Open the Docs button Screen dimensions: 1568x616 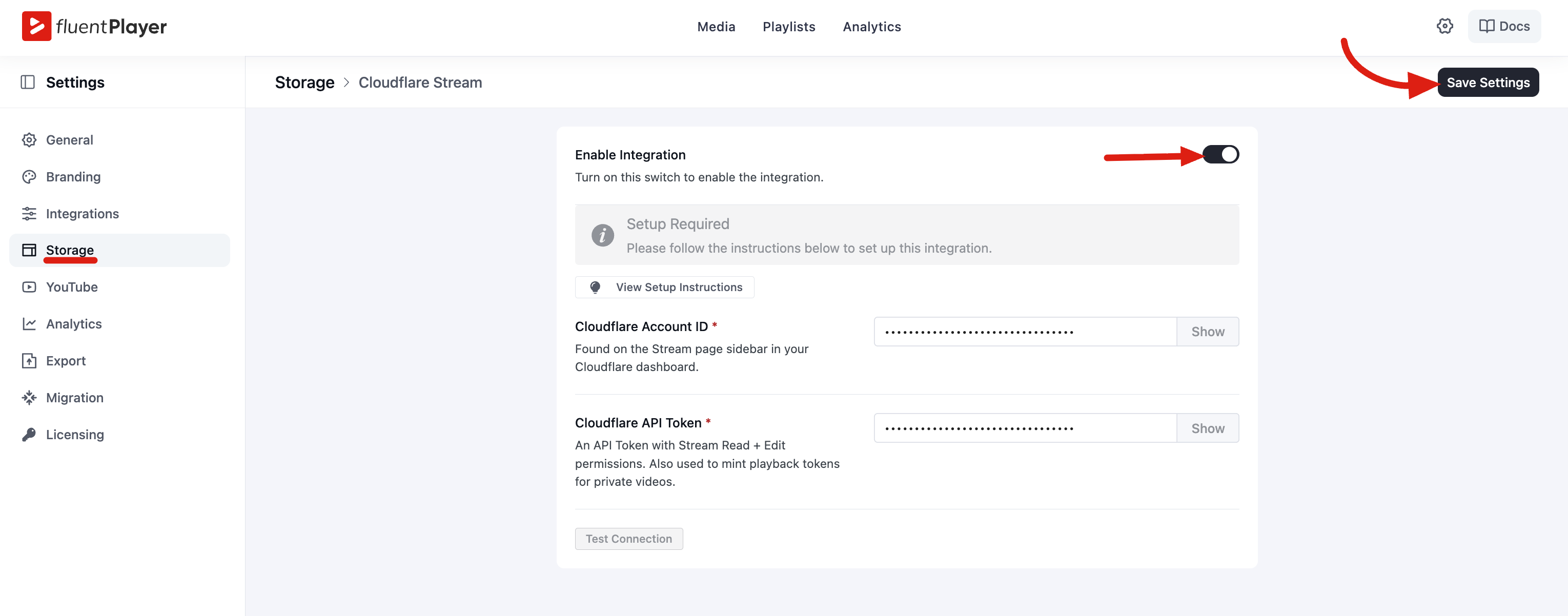[1504, 26]
